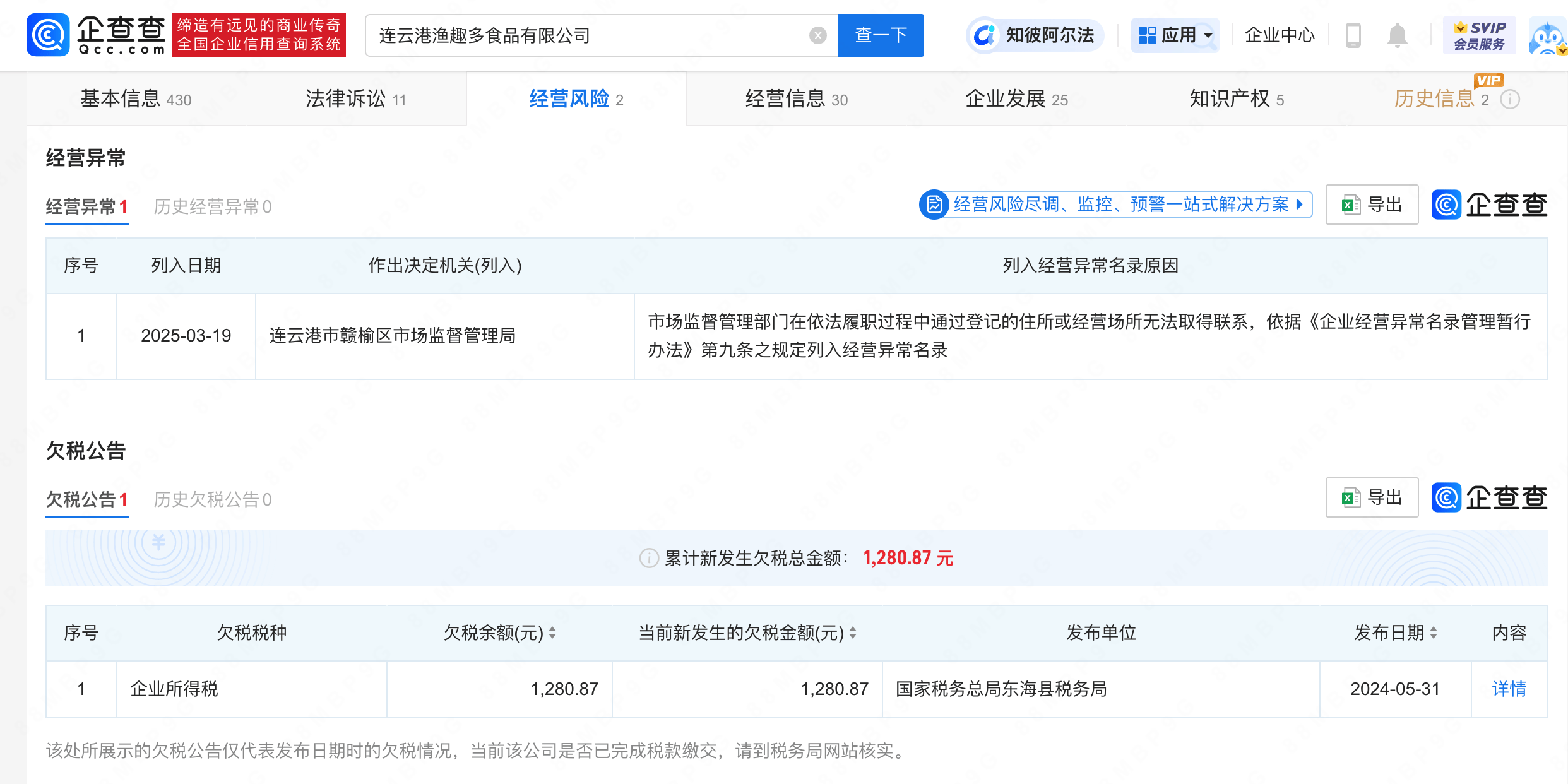
Task: Click slogan banner 缔造有远见的商业传奇
Action: coord(259,35)
